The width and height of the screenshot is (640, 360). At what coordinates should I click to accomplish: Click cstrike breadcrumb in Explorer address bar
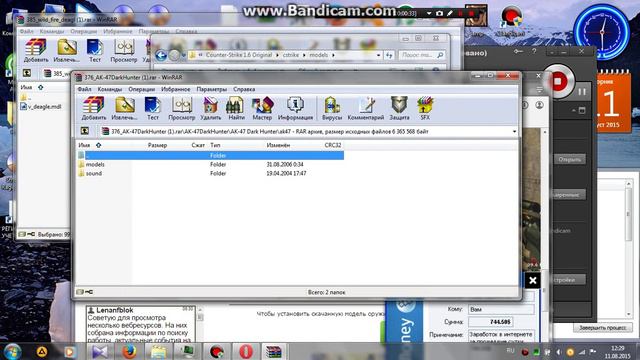click(x=291, y=55)
